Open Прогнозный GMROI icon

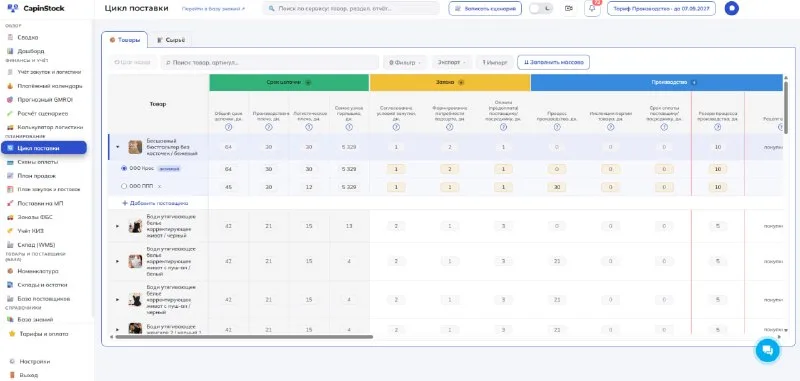[x=10, y=100]
